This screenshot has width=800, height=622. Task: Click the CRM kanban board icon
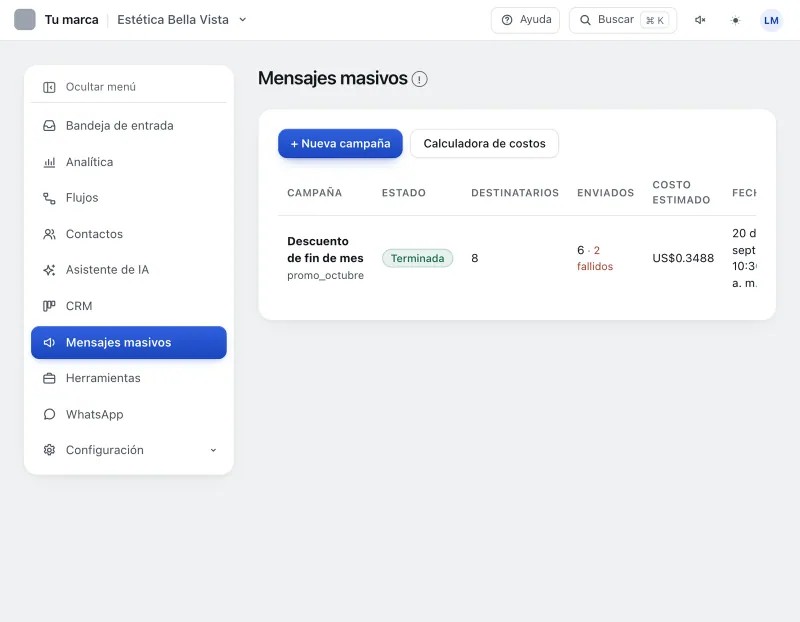click(x=49, y=306)
